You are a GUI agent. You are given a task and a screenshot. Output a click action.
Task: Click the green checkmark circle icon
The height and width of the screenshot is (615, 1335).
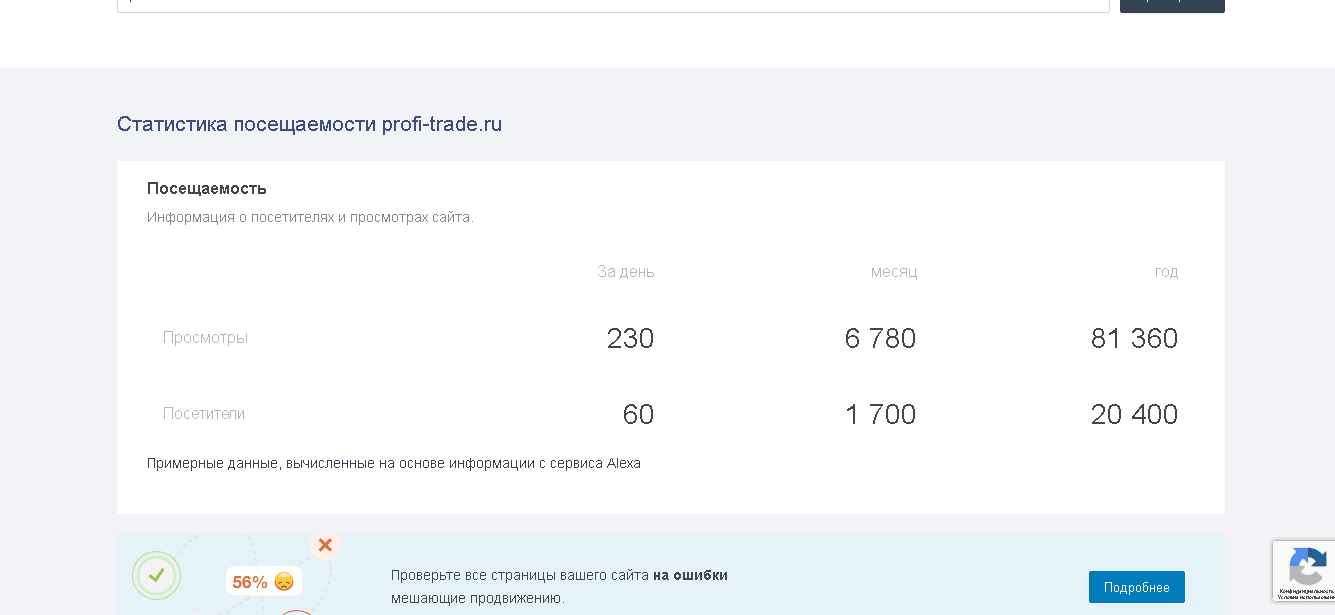156,575
